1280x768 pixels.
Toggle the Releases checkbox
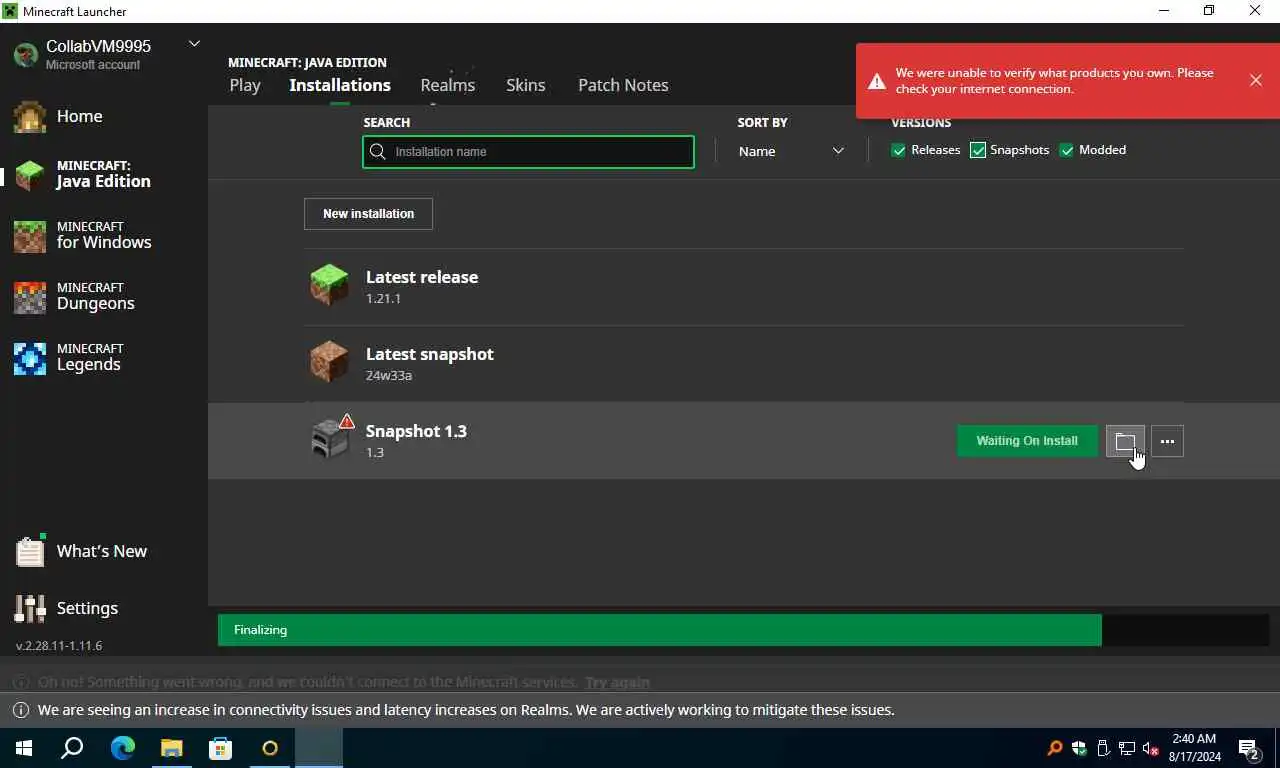[898, 150]
